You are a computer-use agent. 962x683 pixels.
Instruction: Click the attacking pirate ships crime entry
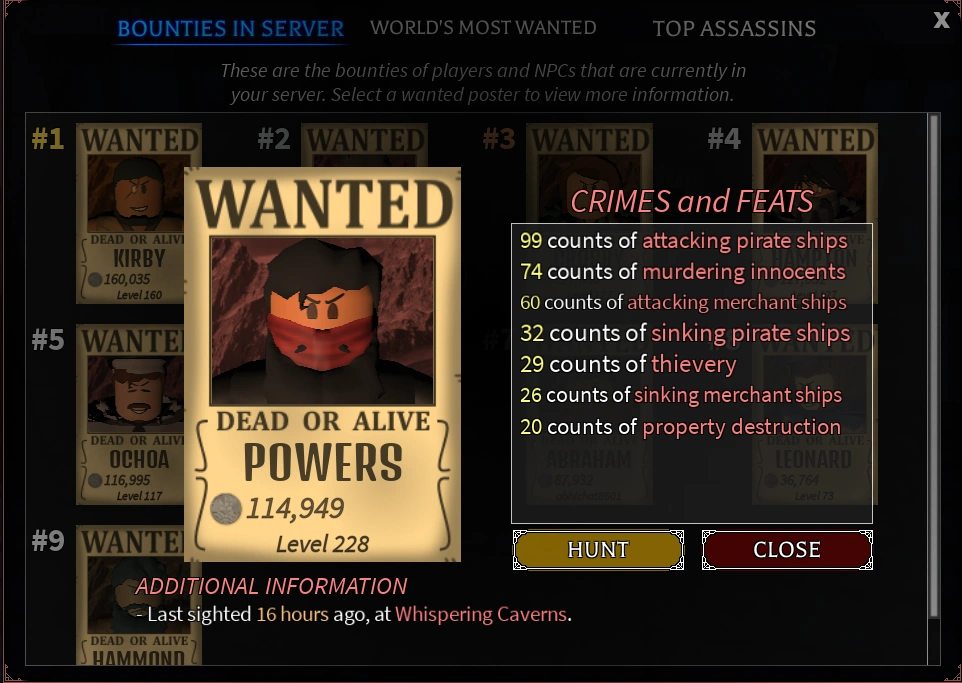pos(684,241)
